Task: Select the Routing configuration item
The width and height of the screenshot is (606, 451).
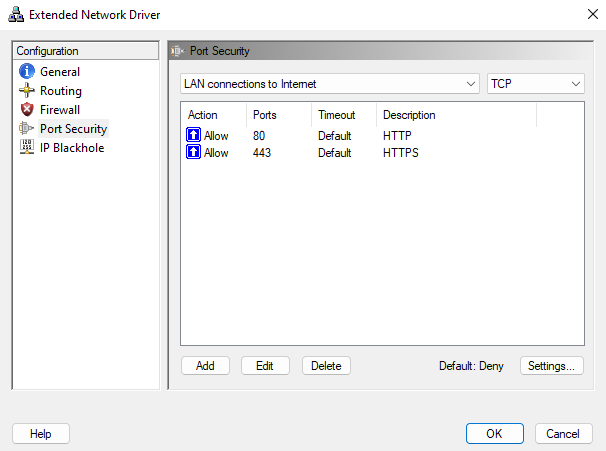Action: [x=61, y=91]
